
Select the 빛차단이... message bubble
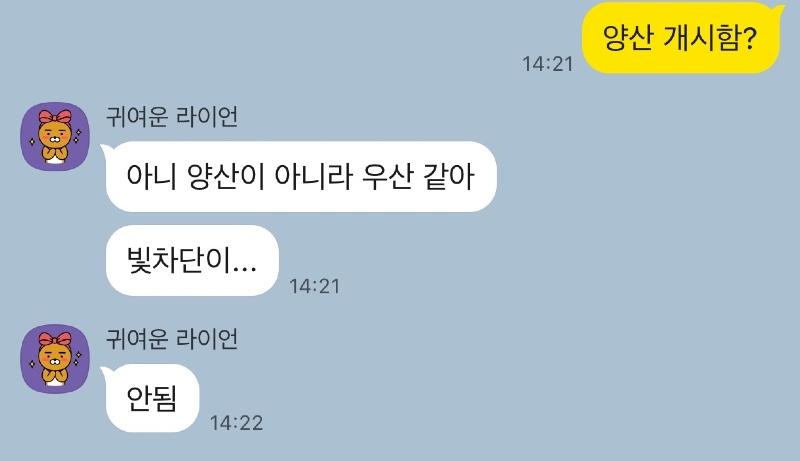[192, 260]
